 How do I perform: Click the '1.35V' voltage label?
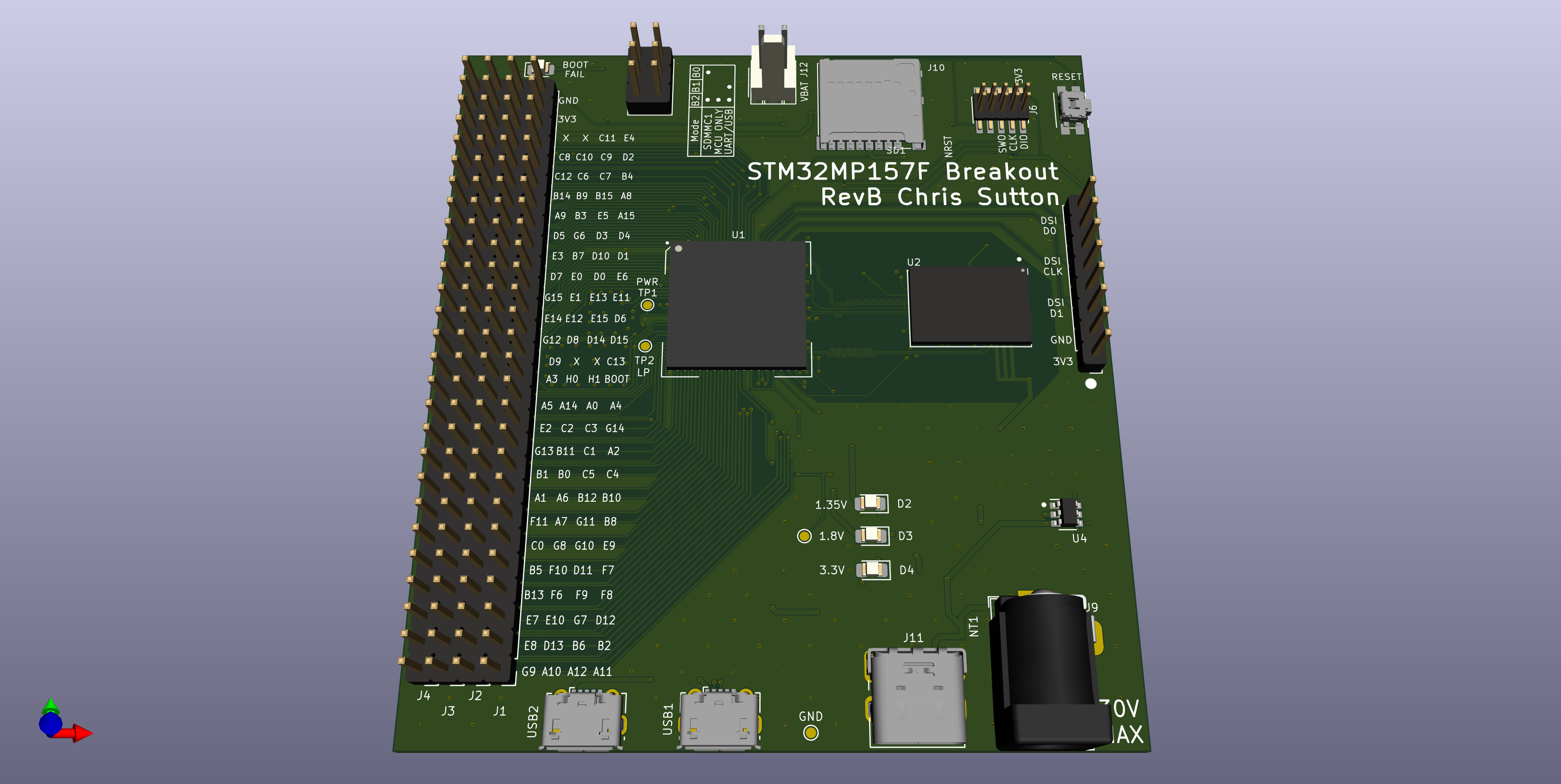click(x=831, y=505)
